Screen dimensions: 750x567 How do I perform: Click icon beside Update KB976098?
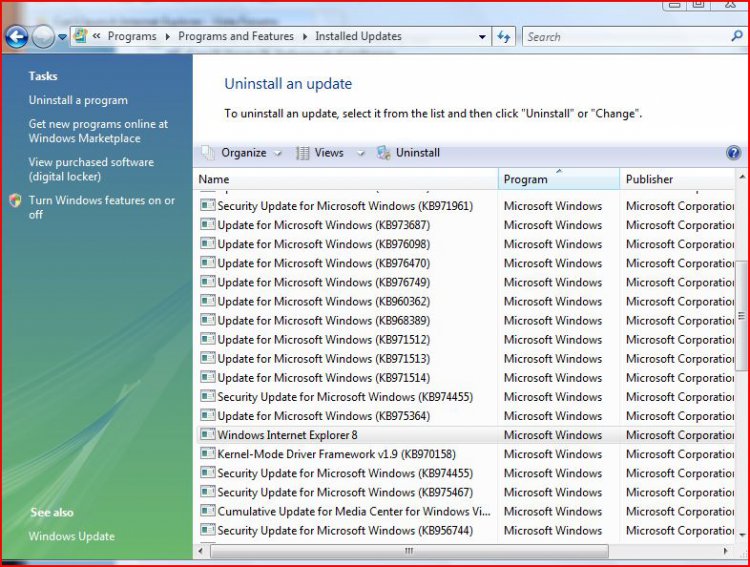(x=208, y=244)
